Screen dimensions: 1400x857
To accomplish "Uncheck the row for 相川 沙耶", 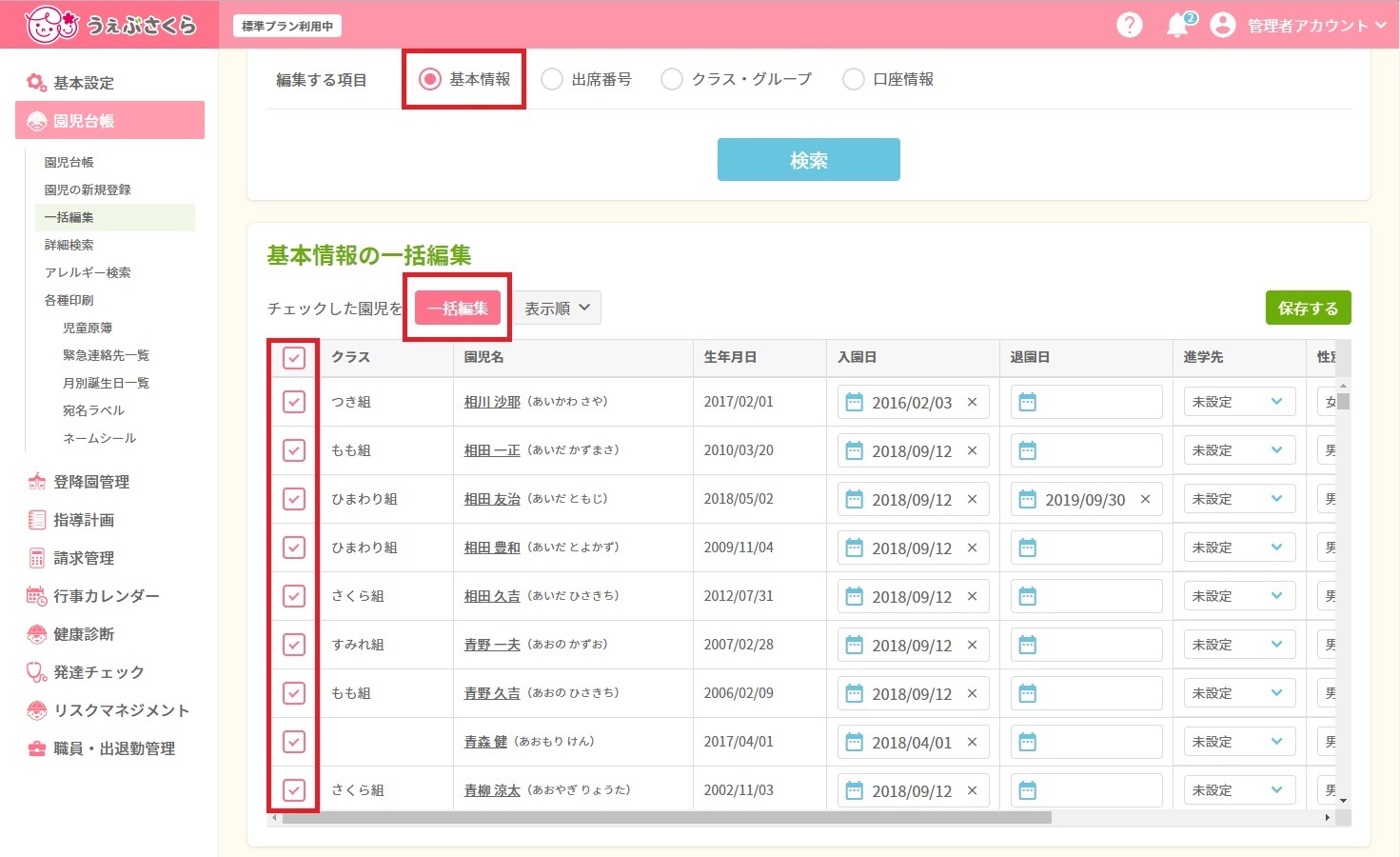I will click(294, 402).
